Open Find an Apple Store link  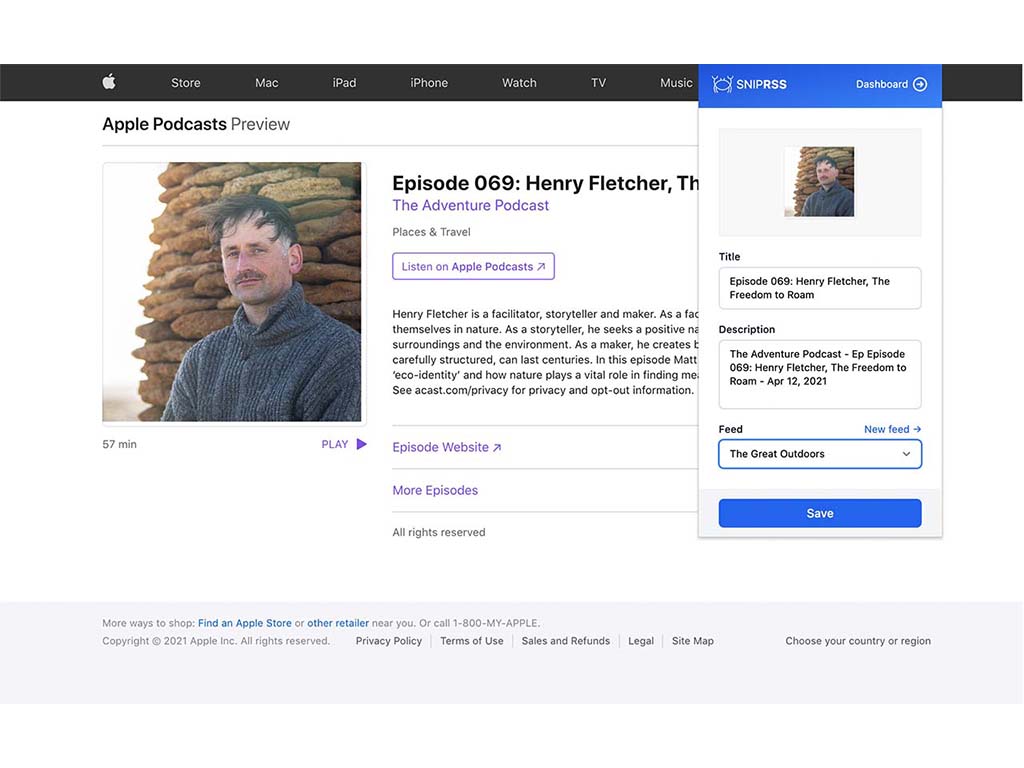point(245,623)
